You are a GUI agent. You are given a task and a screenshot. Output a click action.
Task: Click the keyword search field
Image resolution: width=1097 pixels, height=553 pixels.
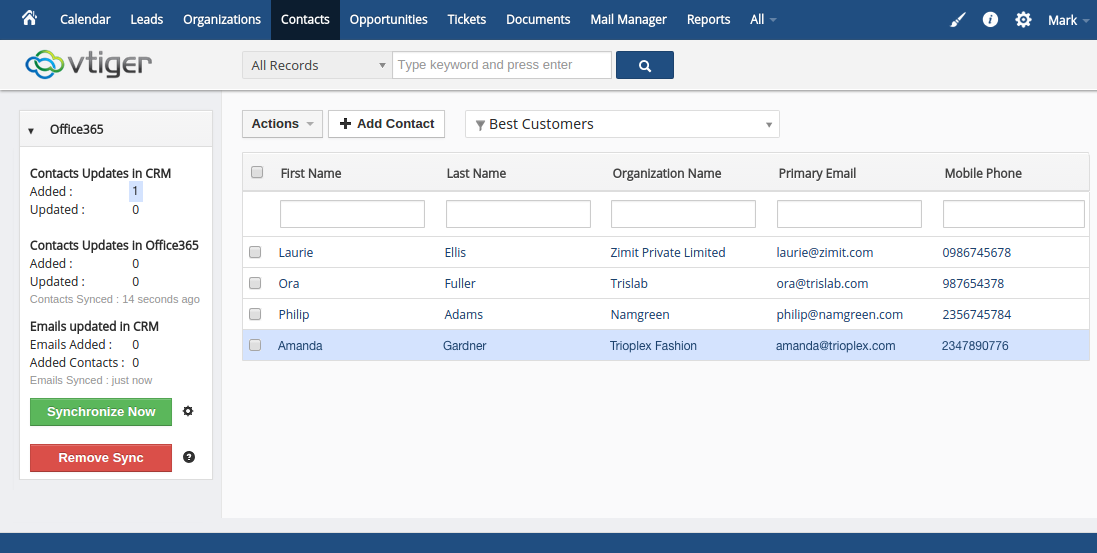click(502, 65)
